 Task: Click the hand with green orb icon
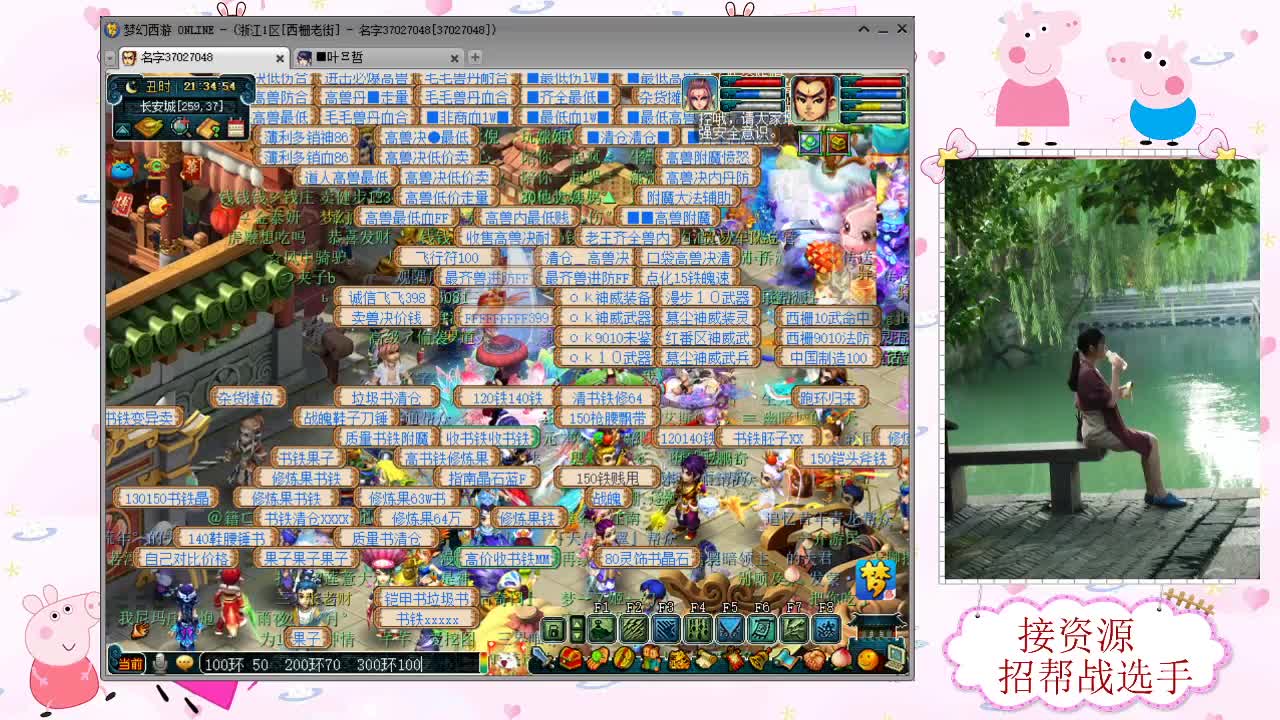tap(597, 659)
